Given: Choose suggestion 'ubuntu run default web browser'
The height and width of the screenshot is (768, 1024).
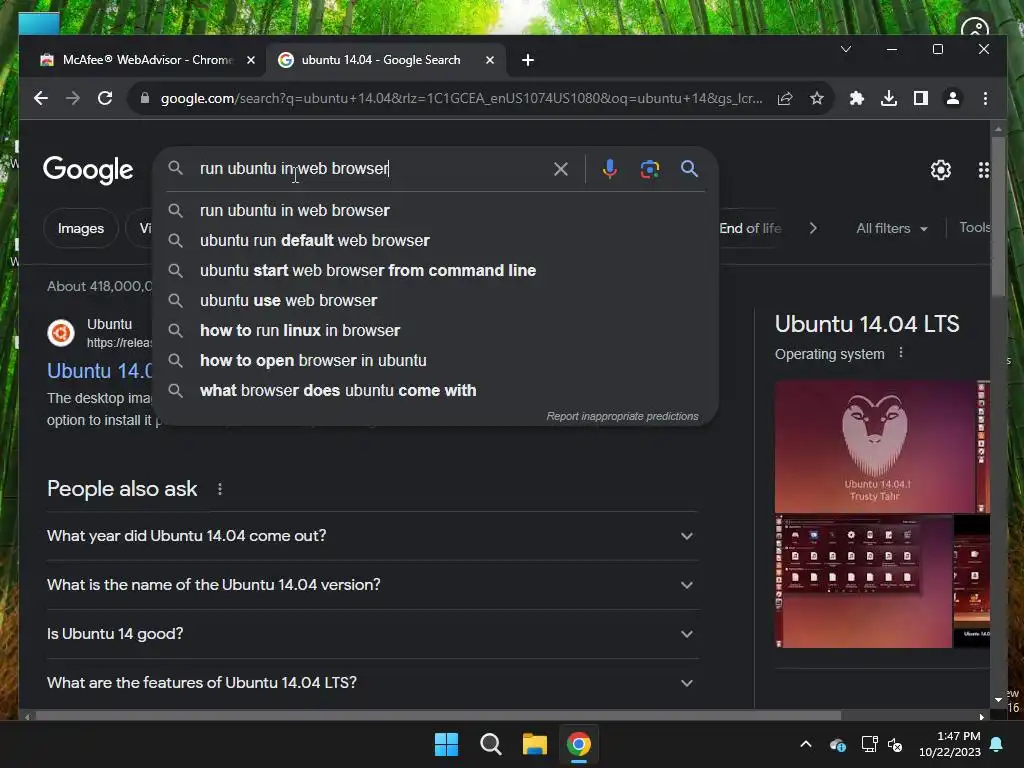Looking at the screenshot, I should (435, 240).
